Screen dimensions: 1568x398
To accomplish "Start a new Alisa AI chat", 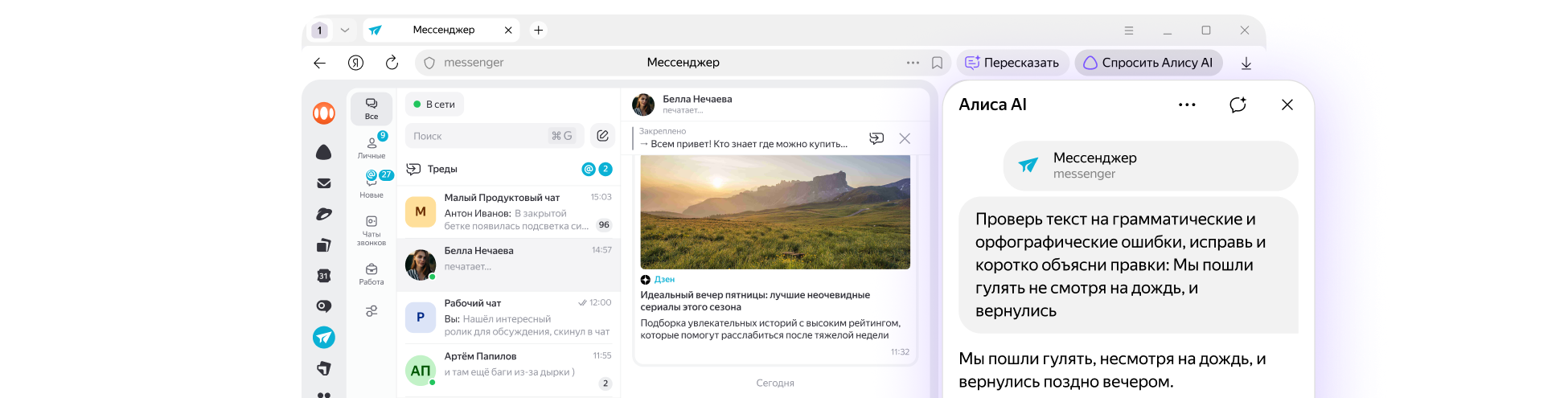I will [1238, 105].
